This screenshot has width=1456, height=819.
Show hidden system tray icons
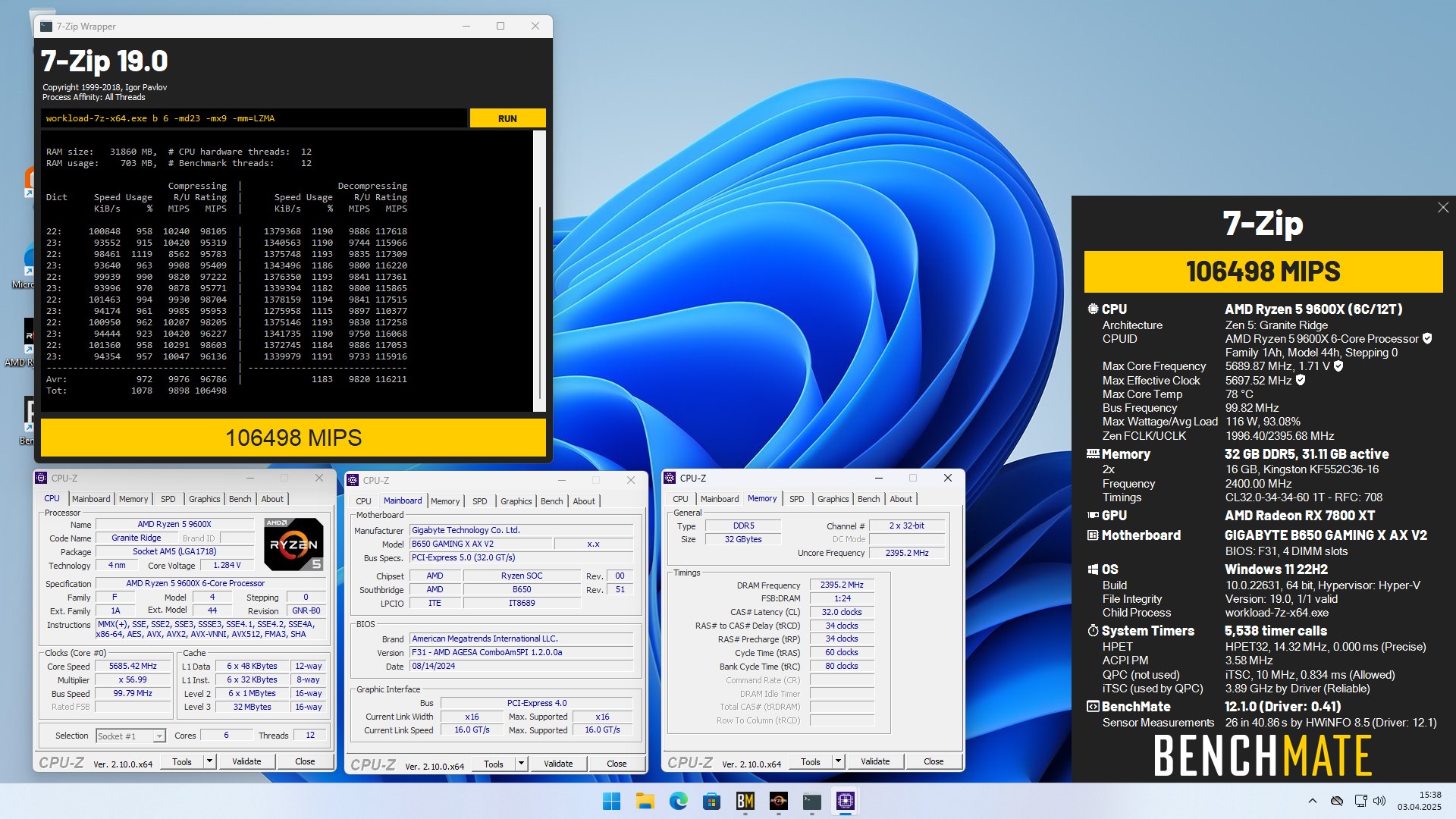coord(1312,801)
